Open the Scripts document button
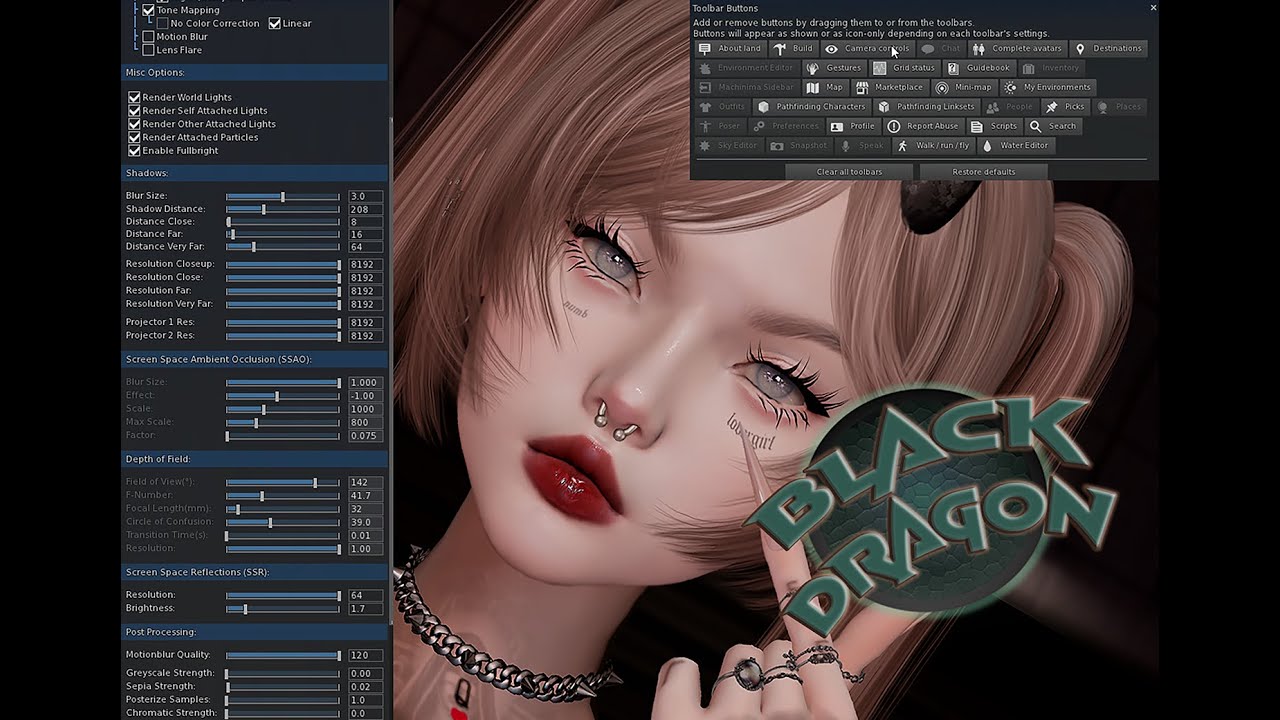Screen dimensions: 1280x720 pyautogui.click(x=994, y=126)
